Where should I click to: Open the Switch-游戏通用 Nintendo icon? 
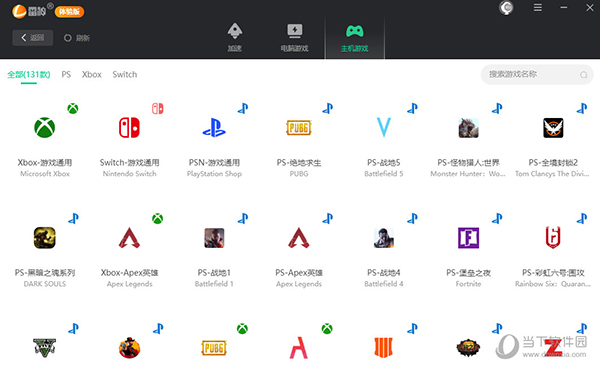pyautogui.click(x=129, y=127)
